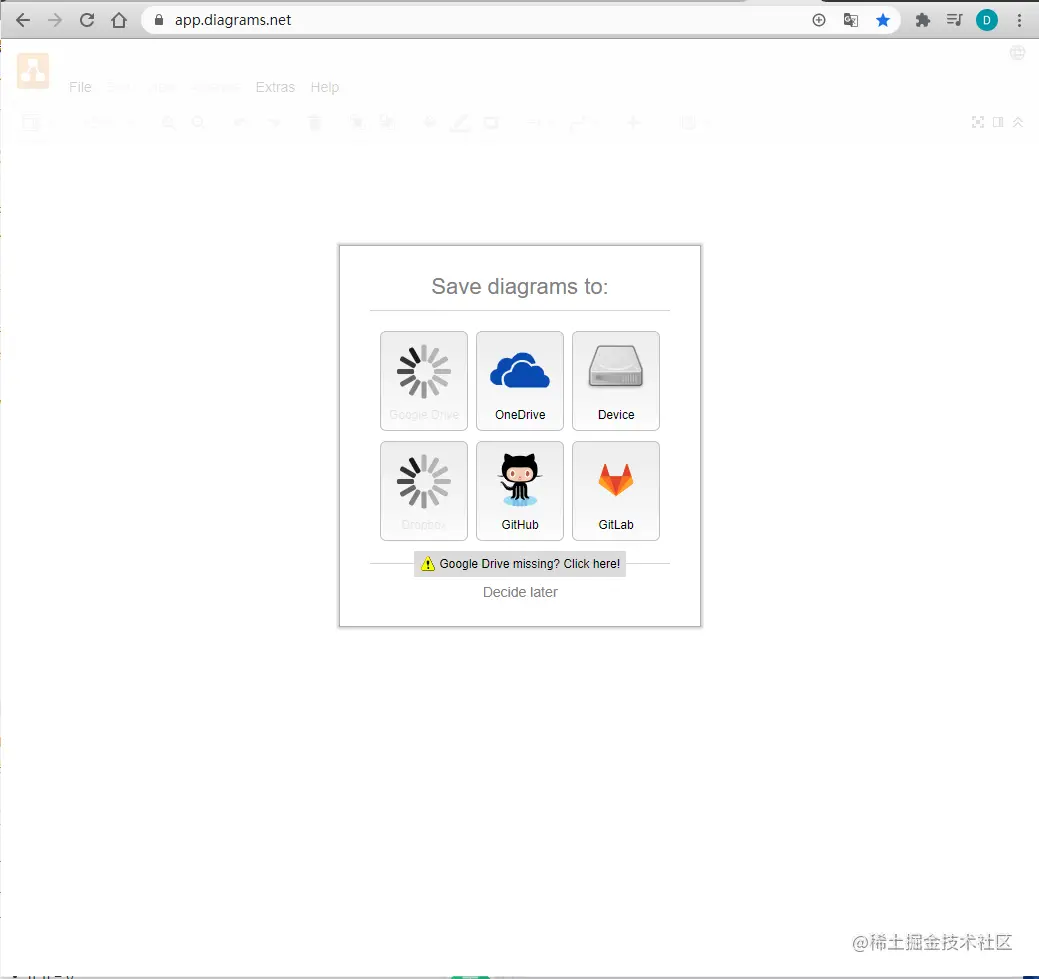Image resolution: width=1039 pixels, height=979 pixels.
Task: Collapse the toolbar with double chevron
Action: (x=1018, y=122)
